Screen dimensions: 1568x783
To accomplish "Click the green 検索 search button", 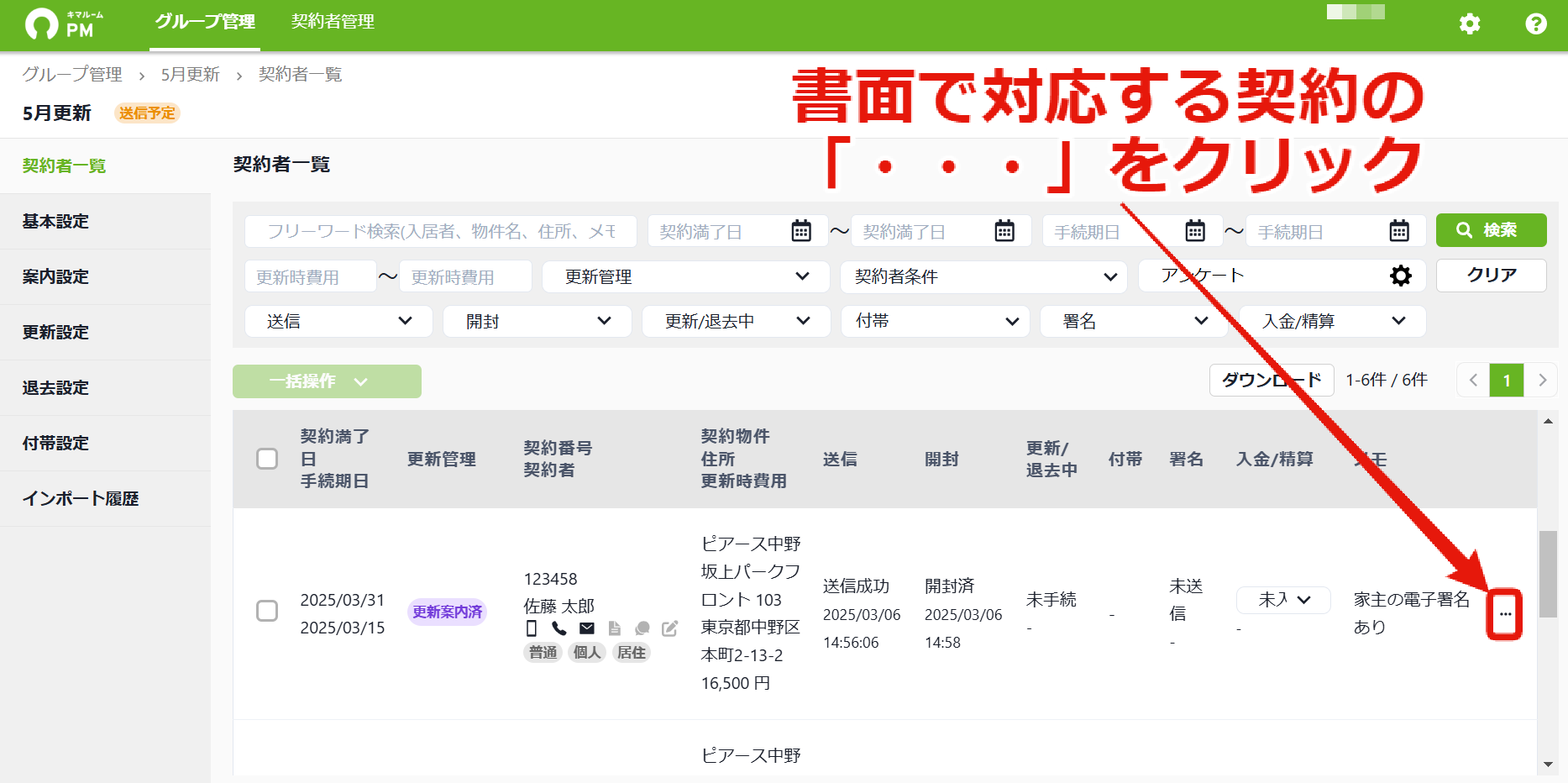I will 1491,230.
